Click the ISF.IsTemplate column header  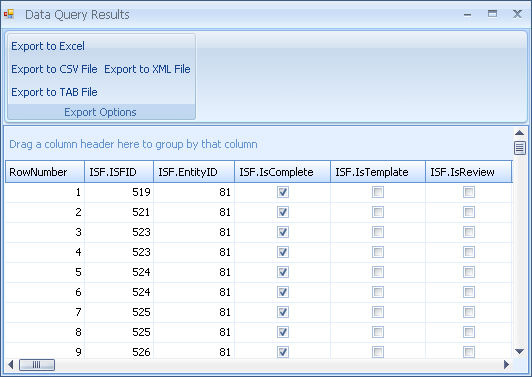click(378, 172)
